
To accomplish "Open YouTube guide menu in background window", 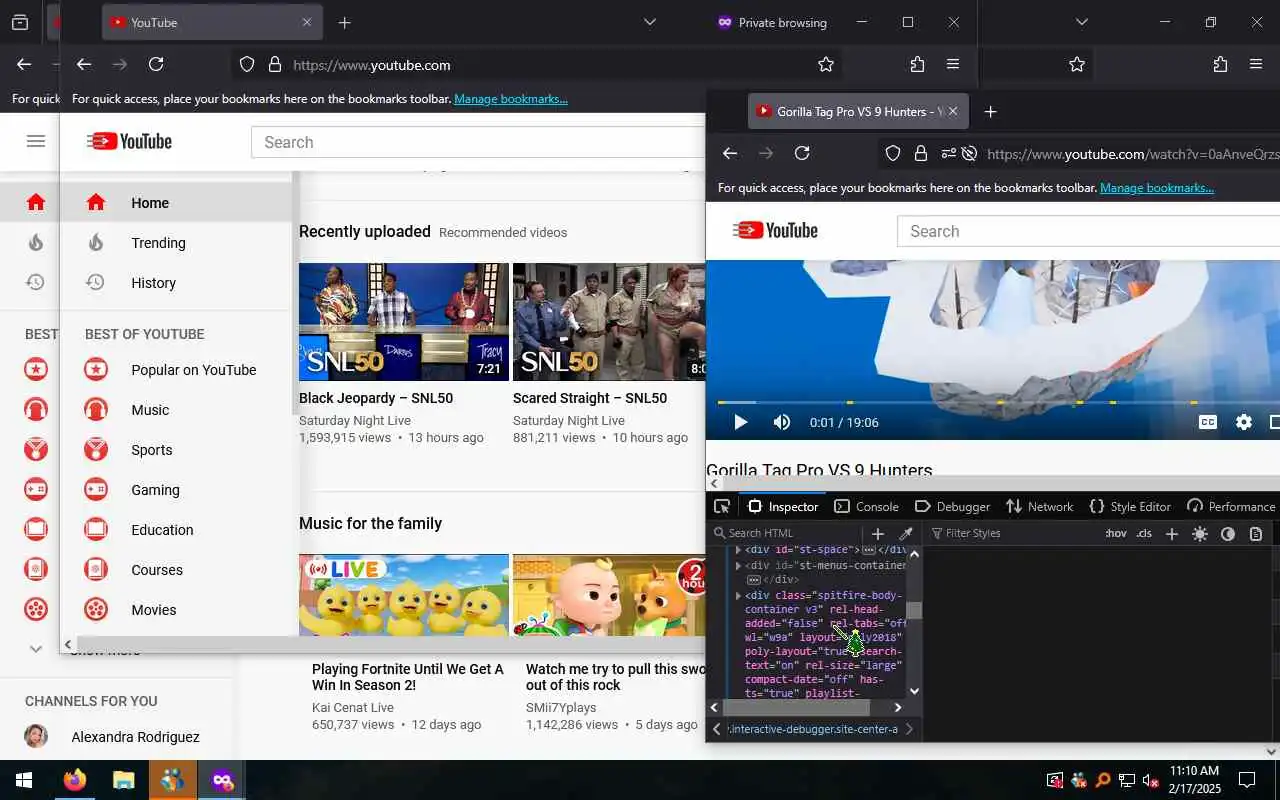I will [36, 141].
